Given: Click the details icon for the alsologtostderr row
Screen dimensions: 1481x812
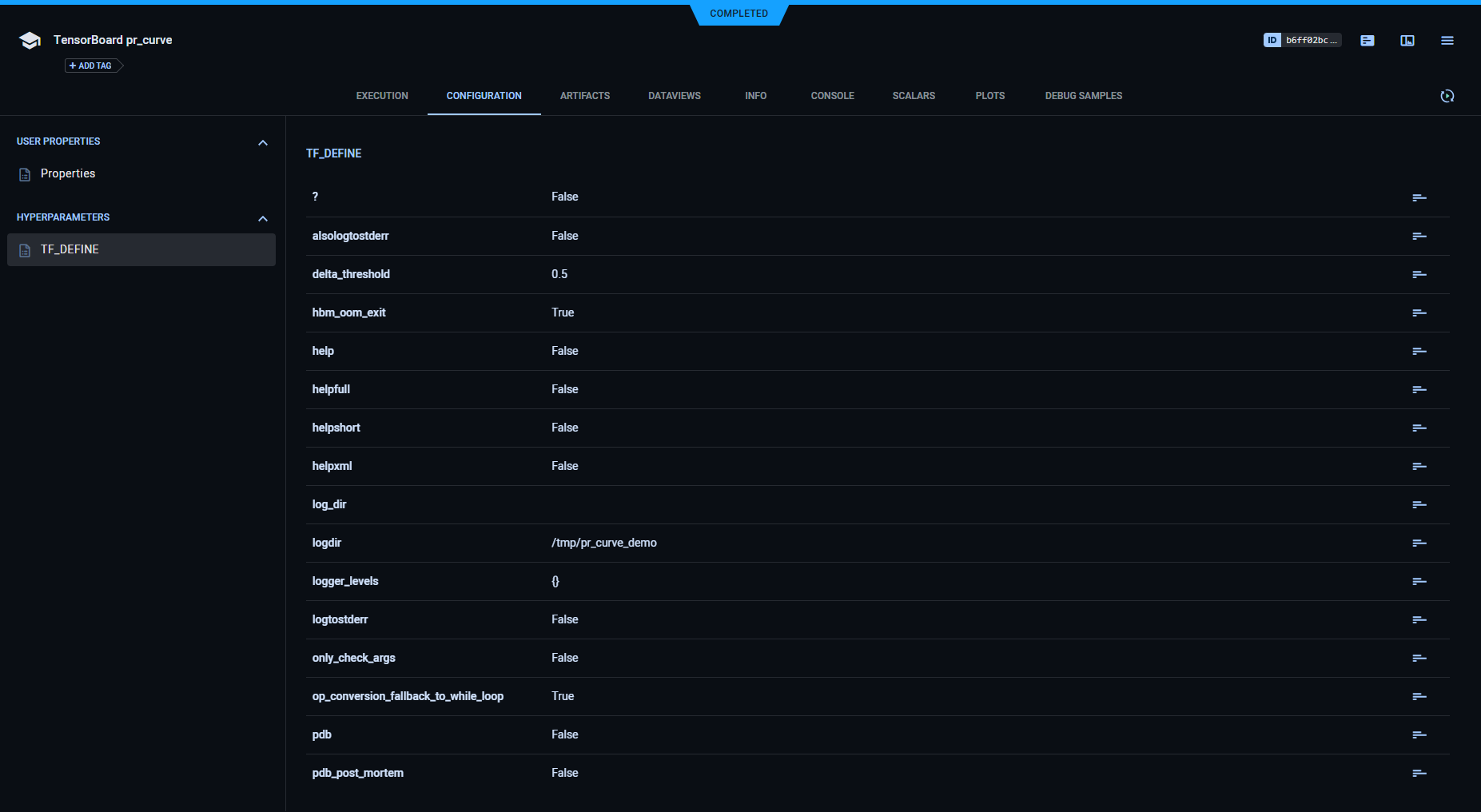Looking at the screenshot, I should point(1419,237).
